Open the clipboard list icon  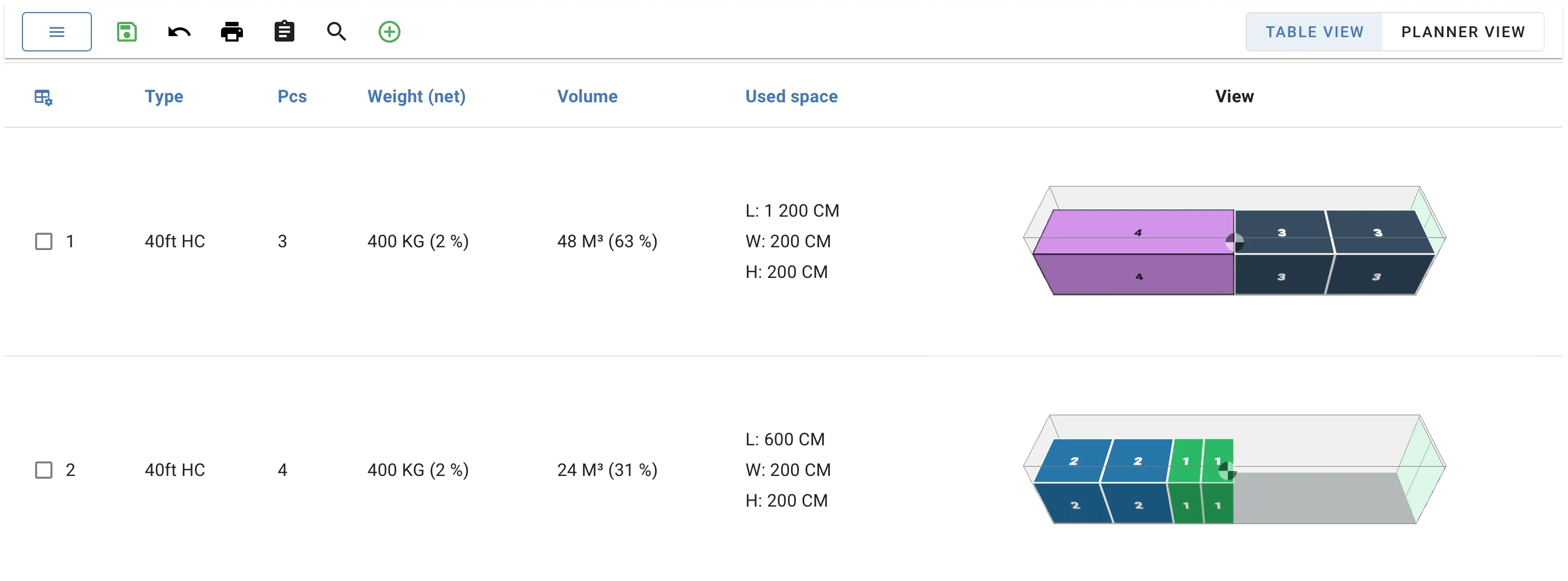click(x=284, y=32)
